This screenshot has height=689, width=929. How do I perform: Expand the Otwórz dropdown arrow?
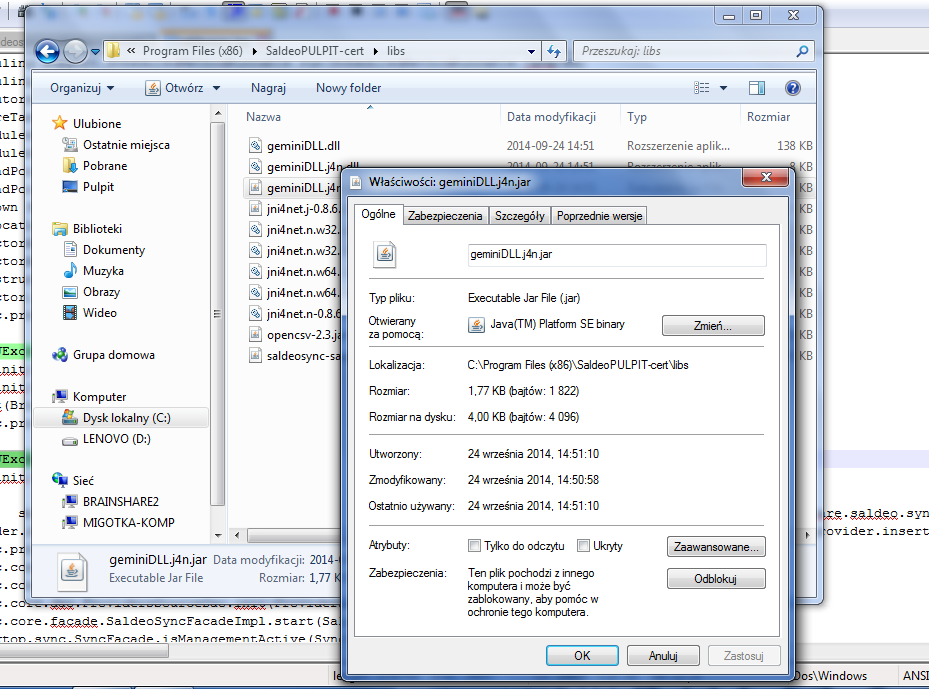(x=216, y=88)
